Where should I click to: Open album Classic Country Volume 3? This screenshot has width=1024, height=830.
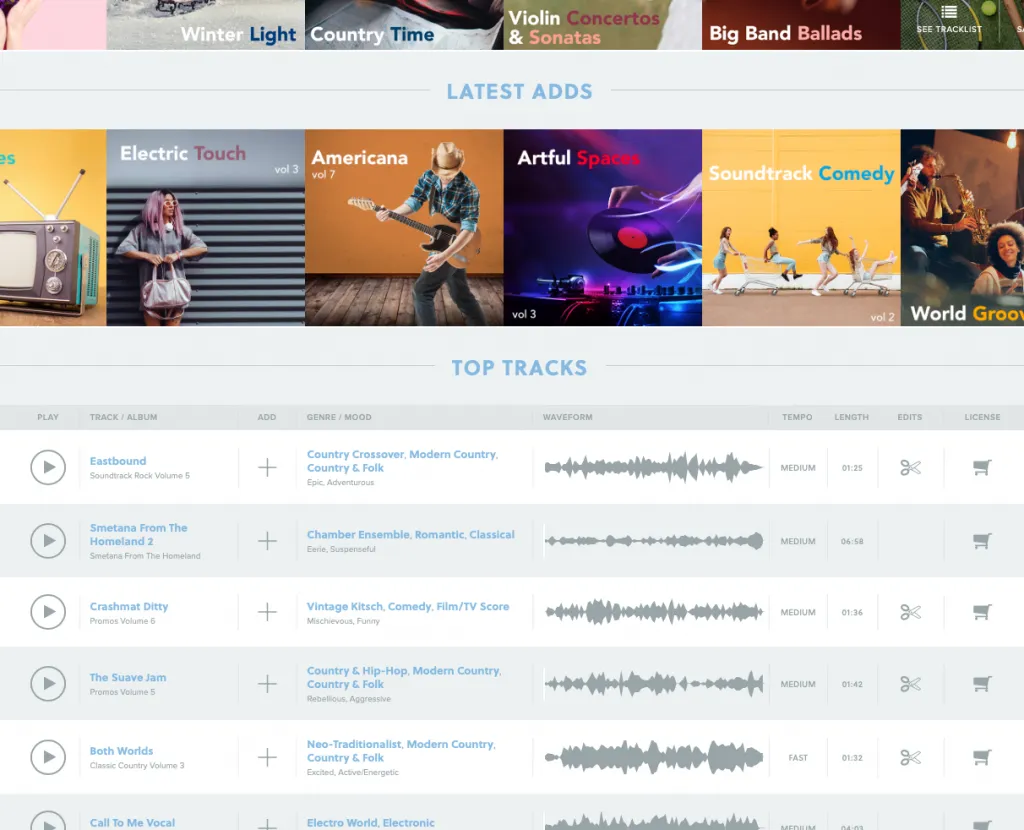coord(137,765)
